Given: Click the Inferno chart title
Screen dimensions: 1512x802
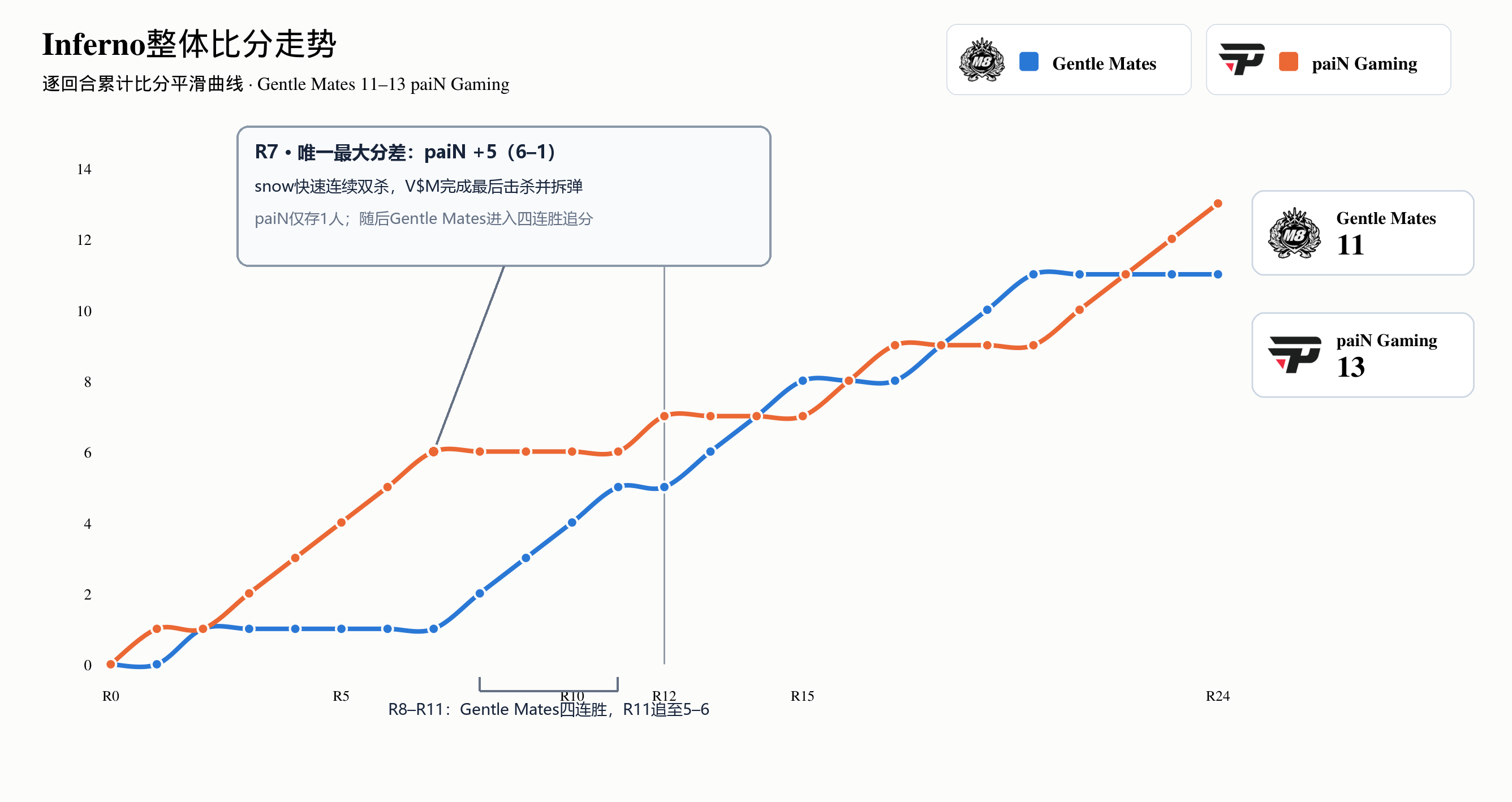Looking at the screenshot, I should (189, 44).
